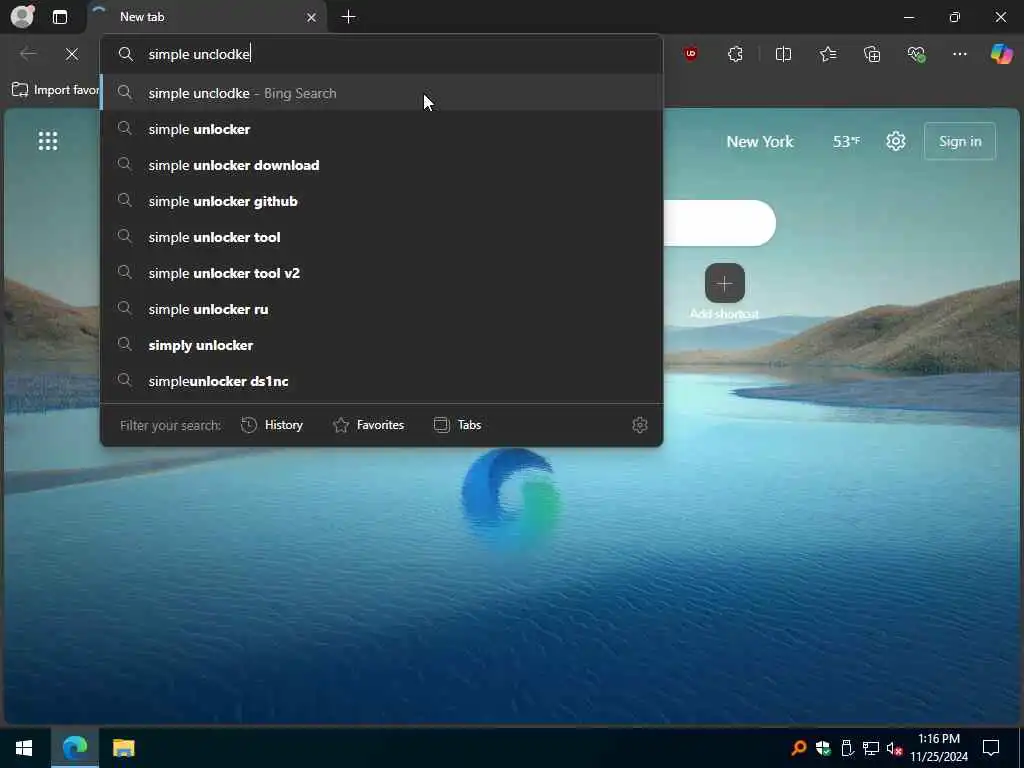The image size is (1024, 768).
Task: Filter search by History
Action: pyautogui.click(x=272, y=425)
